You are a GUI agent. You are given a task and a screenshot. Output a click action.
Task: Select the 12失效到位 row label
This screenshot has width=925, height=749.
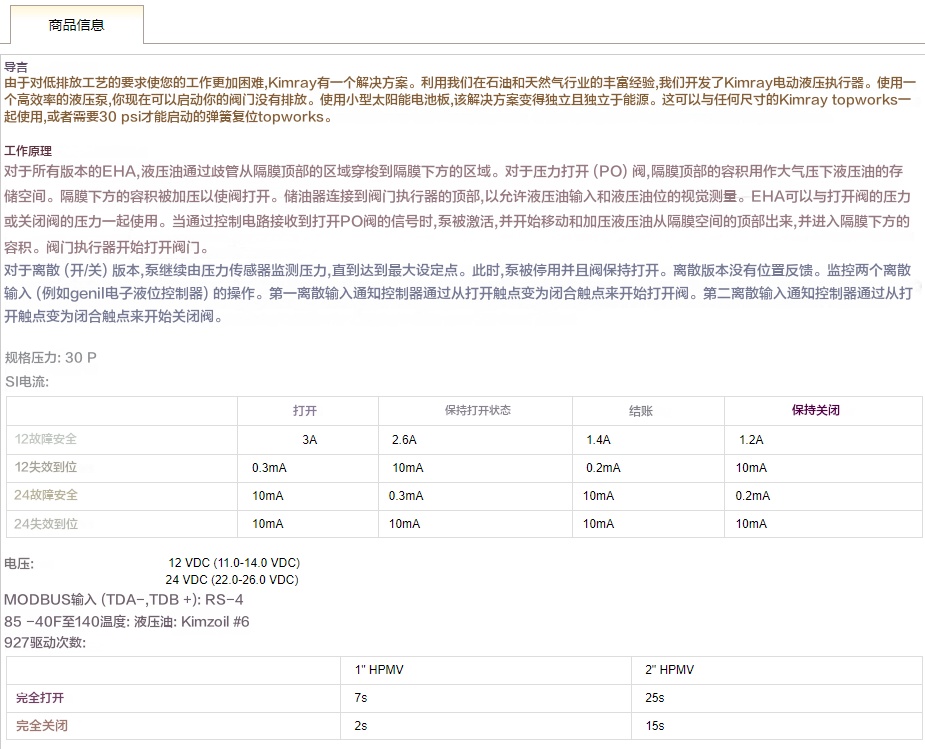pos(46,467)
